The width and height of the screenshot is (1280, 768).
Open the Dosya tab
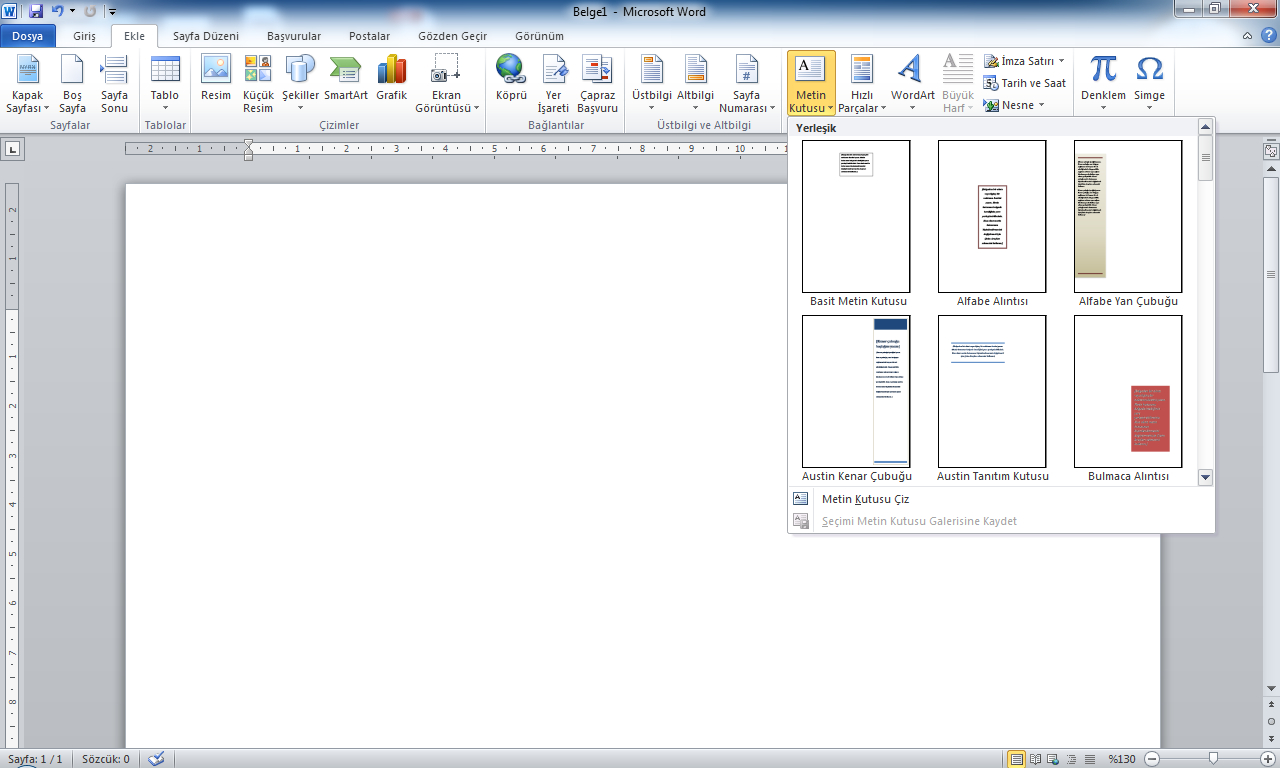(x=28, y=35)
